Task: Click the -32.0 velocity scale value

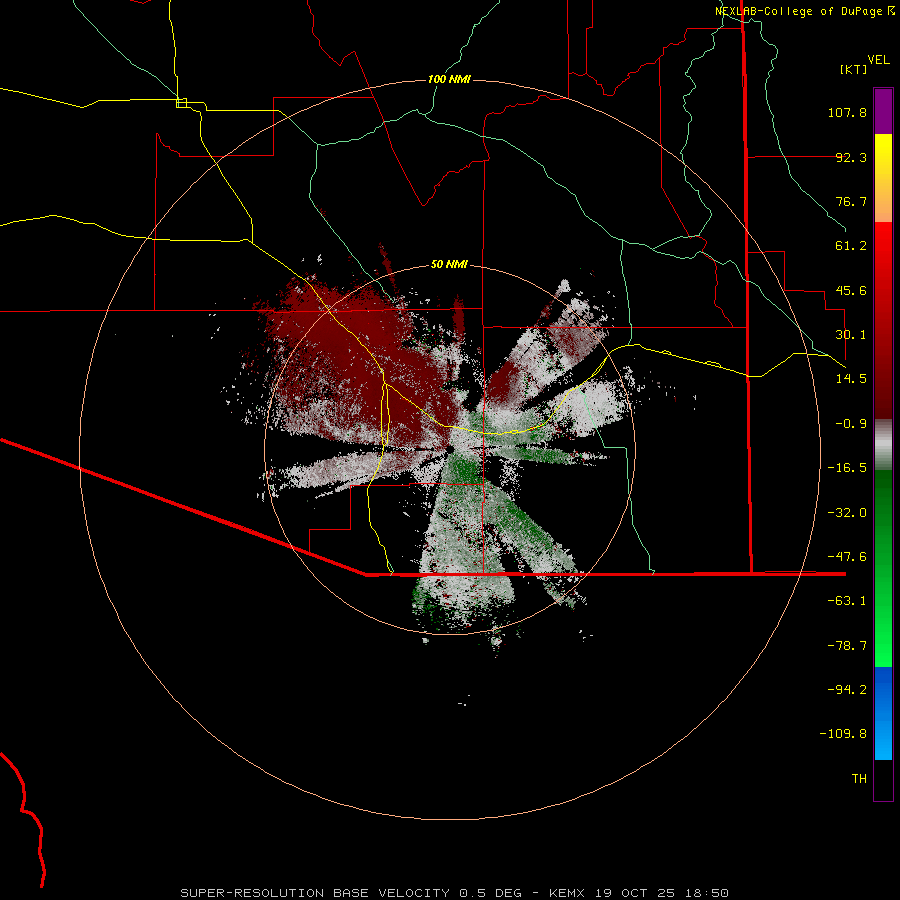Action: [847, 513]
